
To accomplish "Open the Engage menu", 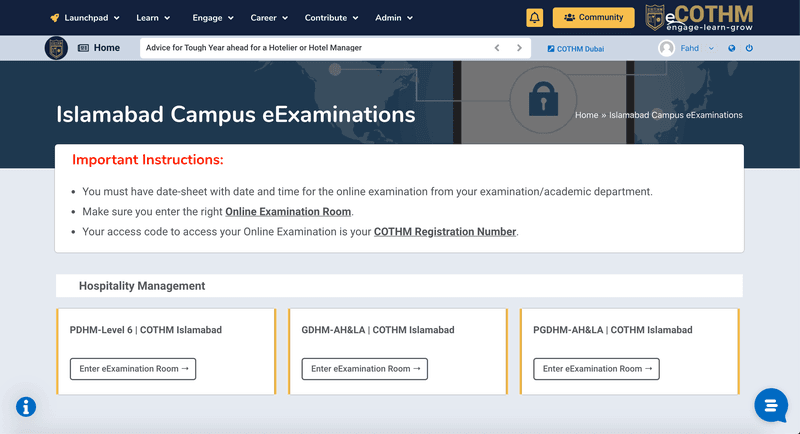I will click(213, 18).
